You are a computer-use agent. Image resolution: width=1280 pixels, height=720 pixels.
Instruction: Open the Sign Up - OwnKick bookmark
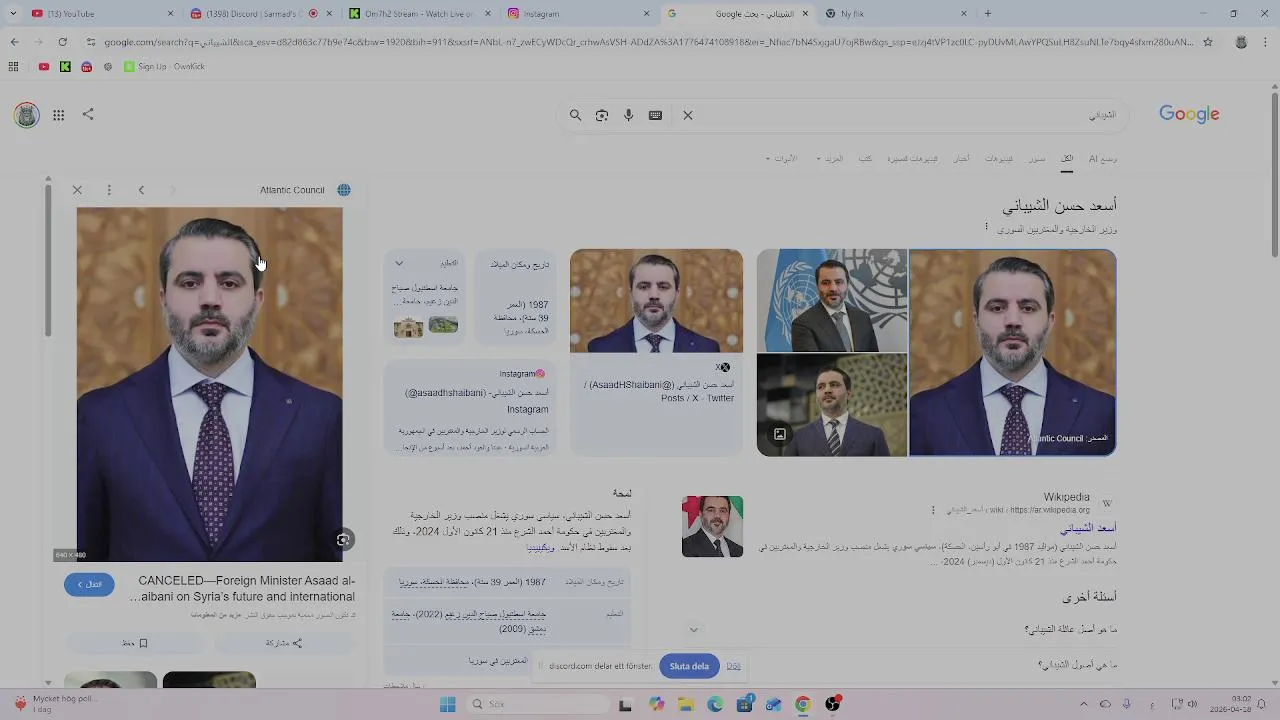point(164,67)
